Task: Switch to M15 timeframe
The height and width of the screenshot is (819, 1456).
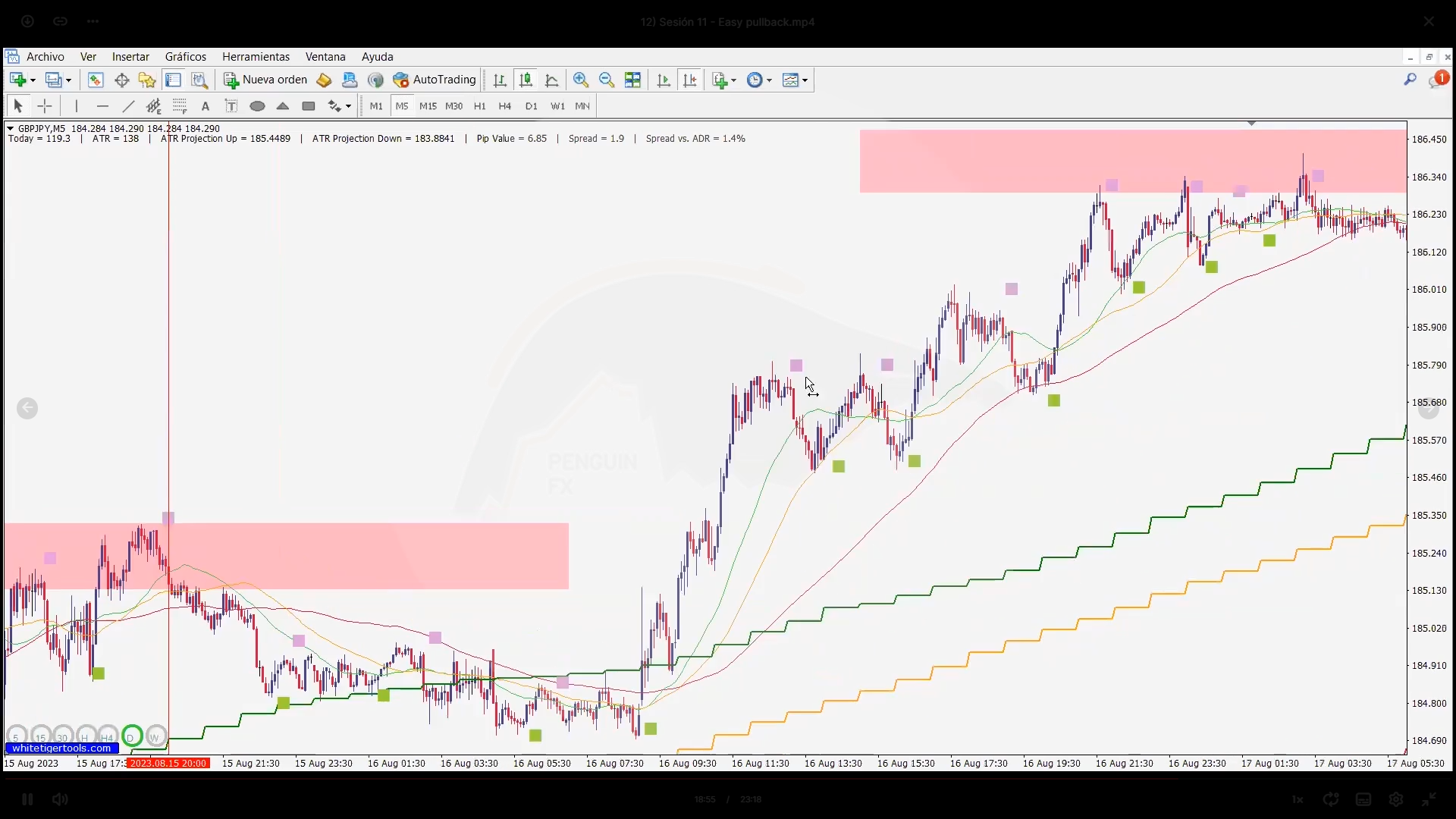Action: pos(428,106)
